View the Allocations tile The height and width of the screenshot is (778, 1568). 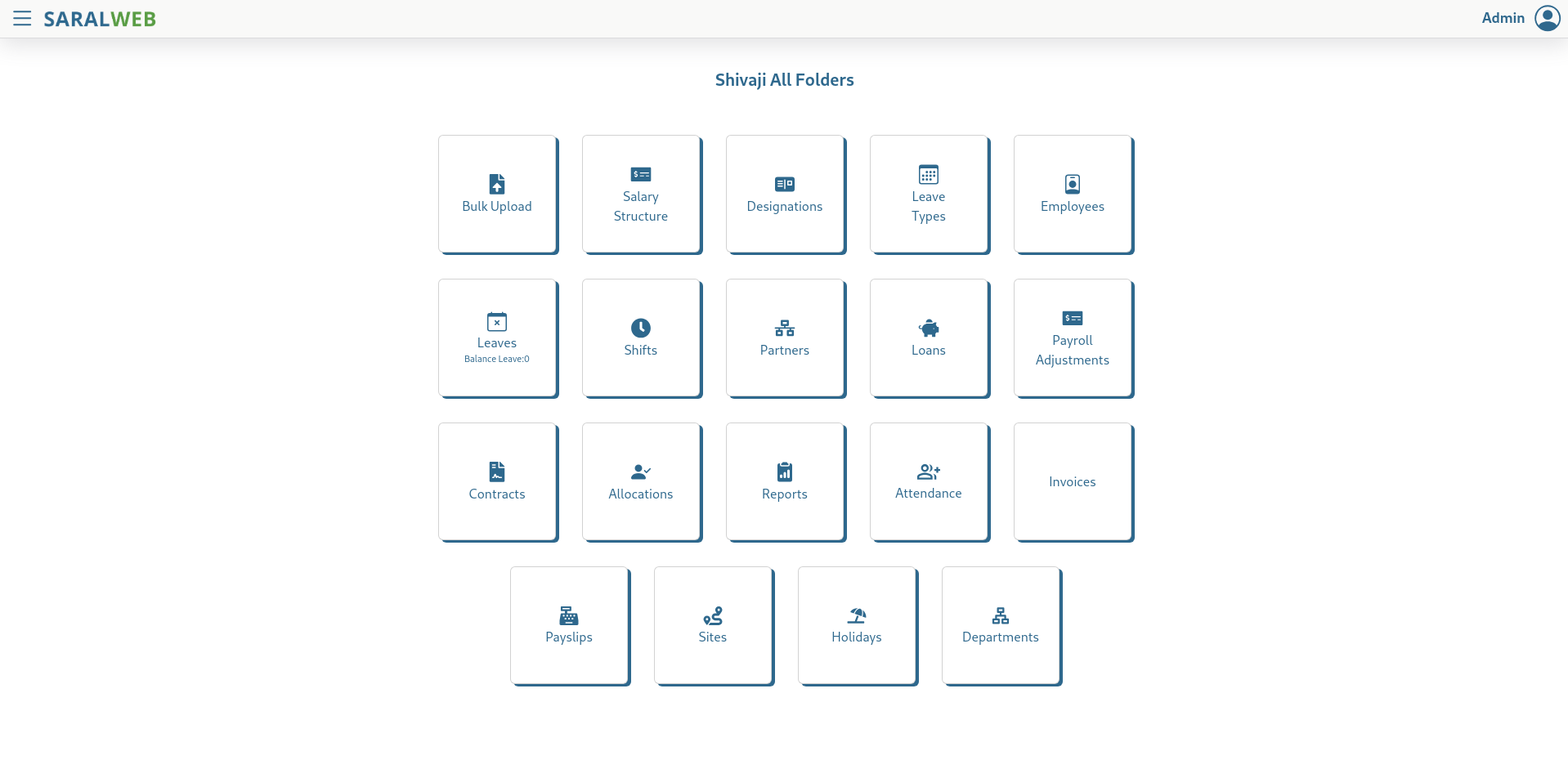click(641, 482)
